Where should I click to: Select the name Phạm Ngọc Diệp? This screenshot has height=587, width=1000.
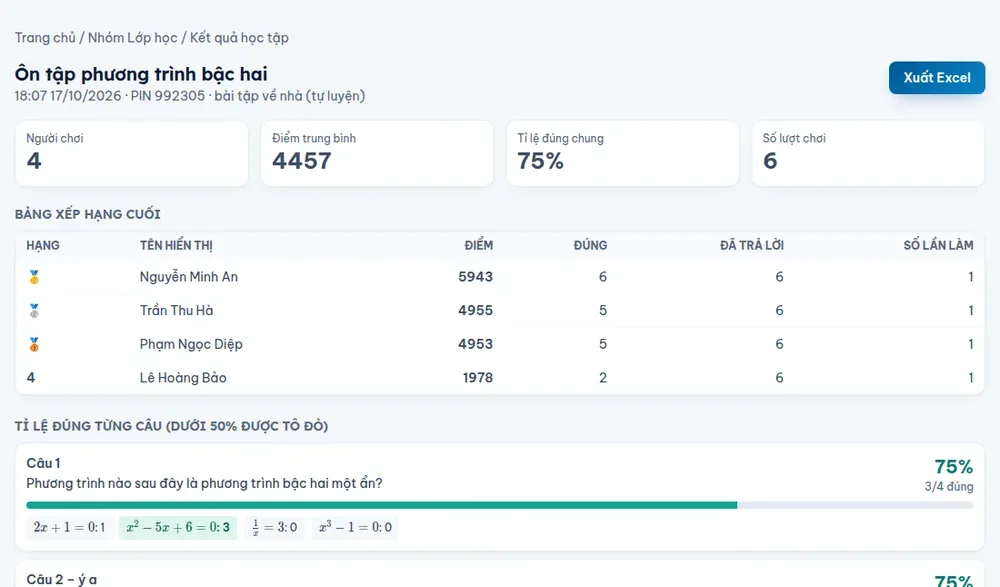pyautogui.click(x=191, y=345)
